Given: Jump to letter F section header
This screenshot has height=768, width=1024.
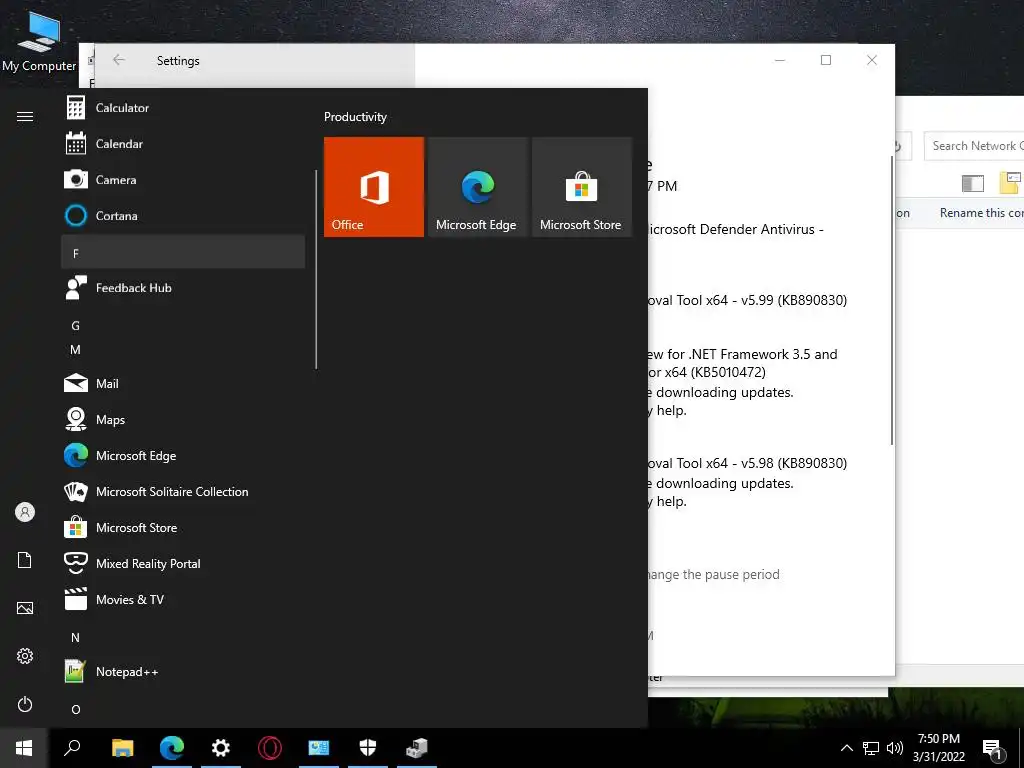Looking at the screenshot, I should [x=183, y=252].
